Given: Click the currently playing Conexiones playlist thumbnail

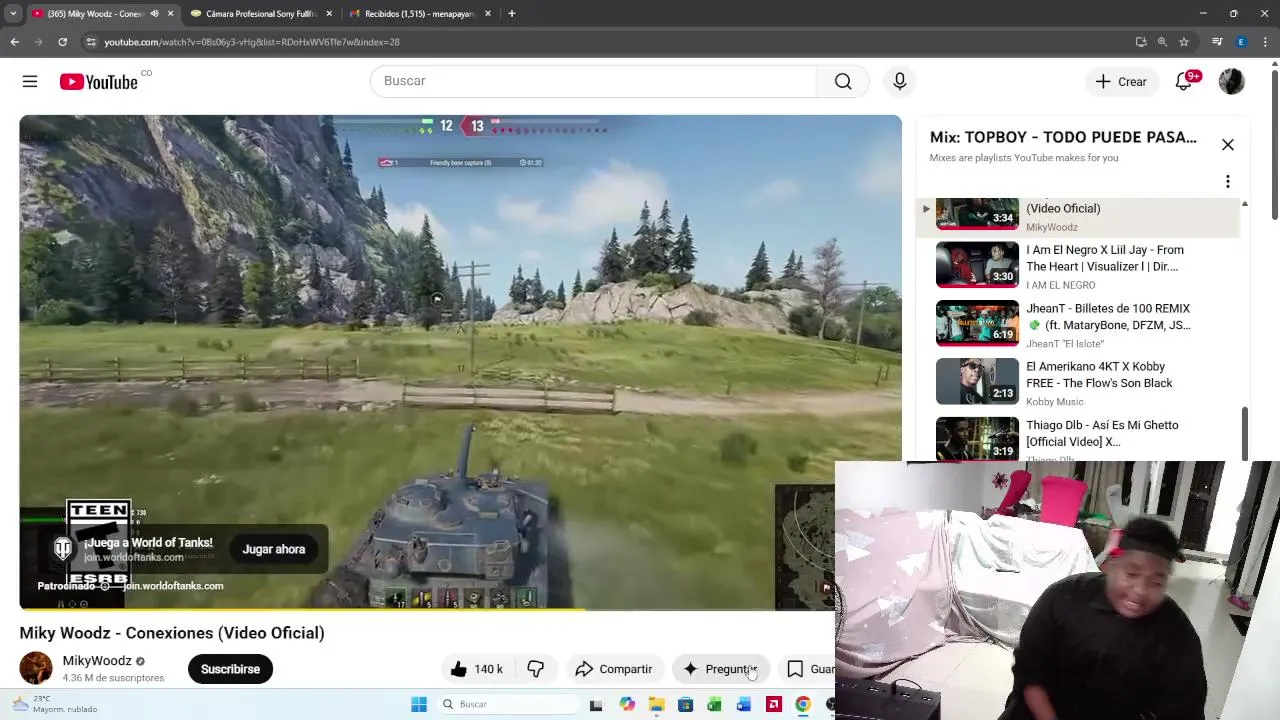Looking at the screenshot, I should [x=977, y=214].
